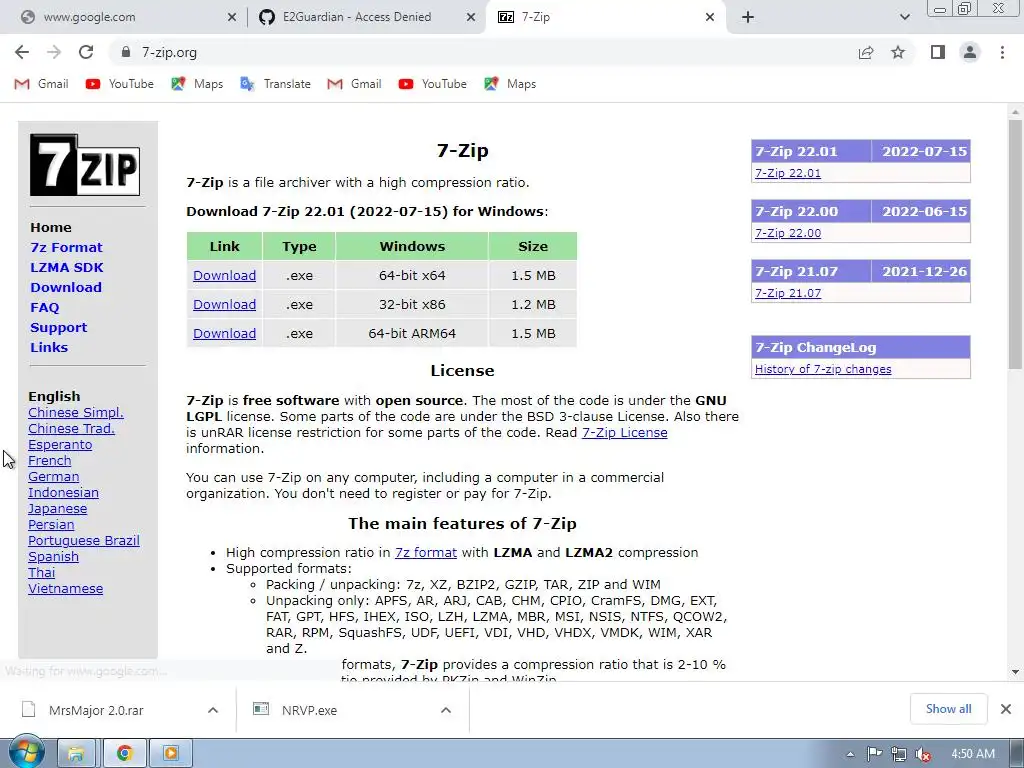1024x768 pixels.
Task: Expand the NRVP.exe download options
Action: [x=446, y=710]
